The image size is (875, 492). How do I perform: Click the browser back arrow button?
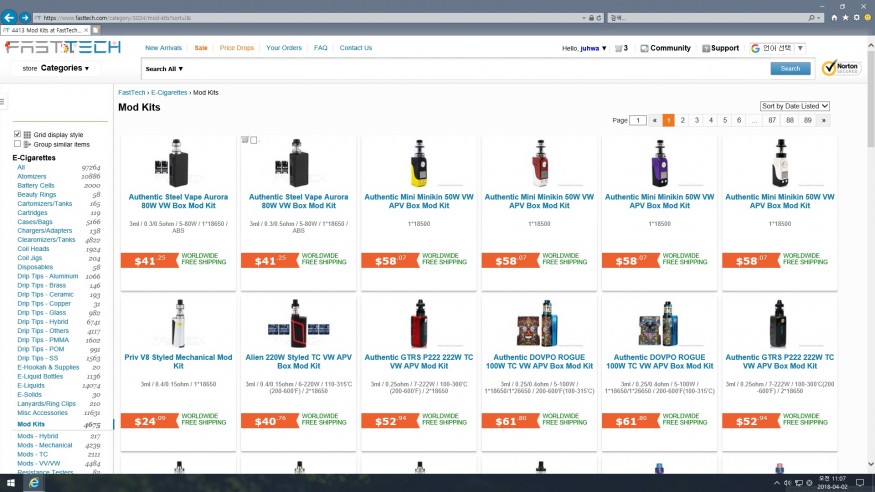[x=9, y=17]
